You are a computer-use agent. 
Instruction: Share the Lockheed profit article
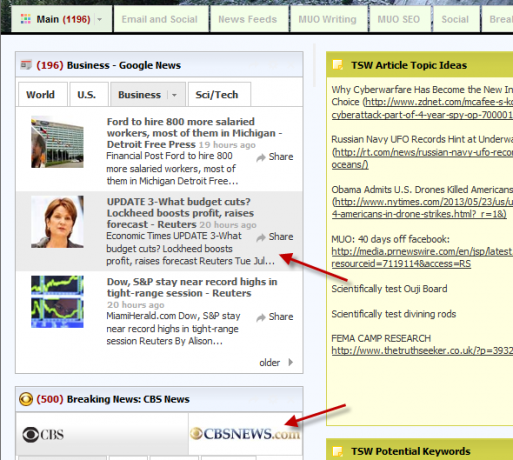tap(275, 237)
